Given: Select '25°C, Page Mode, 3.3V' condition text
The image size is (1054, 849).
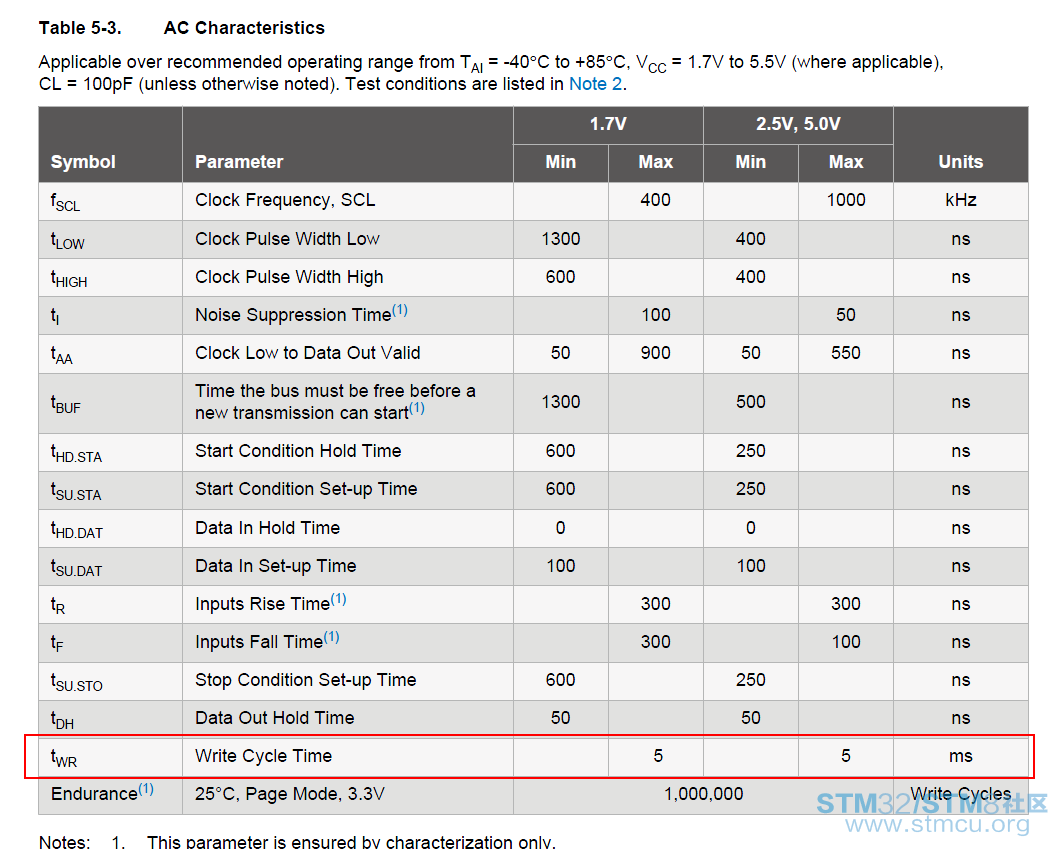Looking at the screenshot, I should tap(290, 795).
